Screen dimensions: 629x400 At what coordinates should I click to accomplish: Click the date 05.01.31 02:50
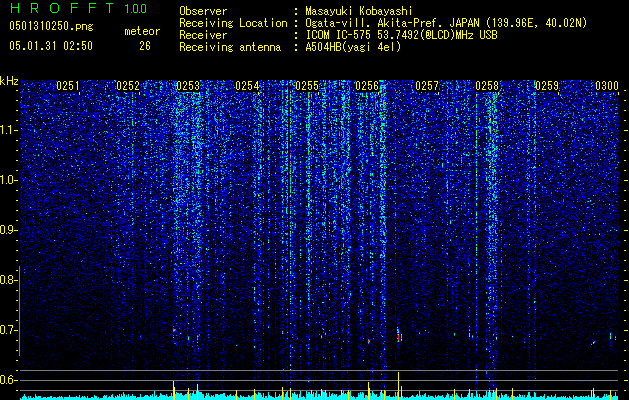point(51,46)
